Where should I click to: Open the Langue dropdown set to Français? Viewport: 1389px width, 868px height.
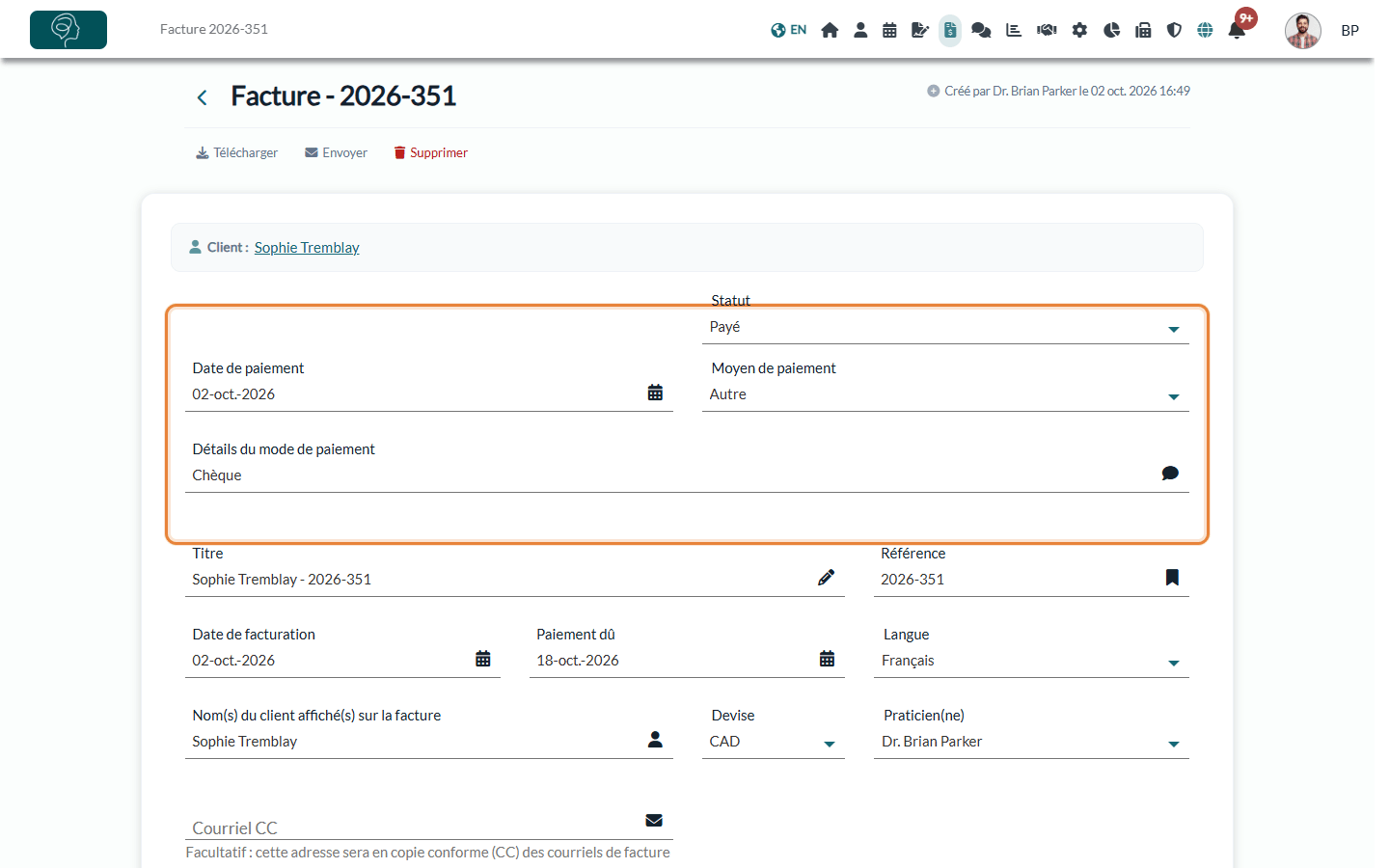click(1031, 661)
